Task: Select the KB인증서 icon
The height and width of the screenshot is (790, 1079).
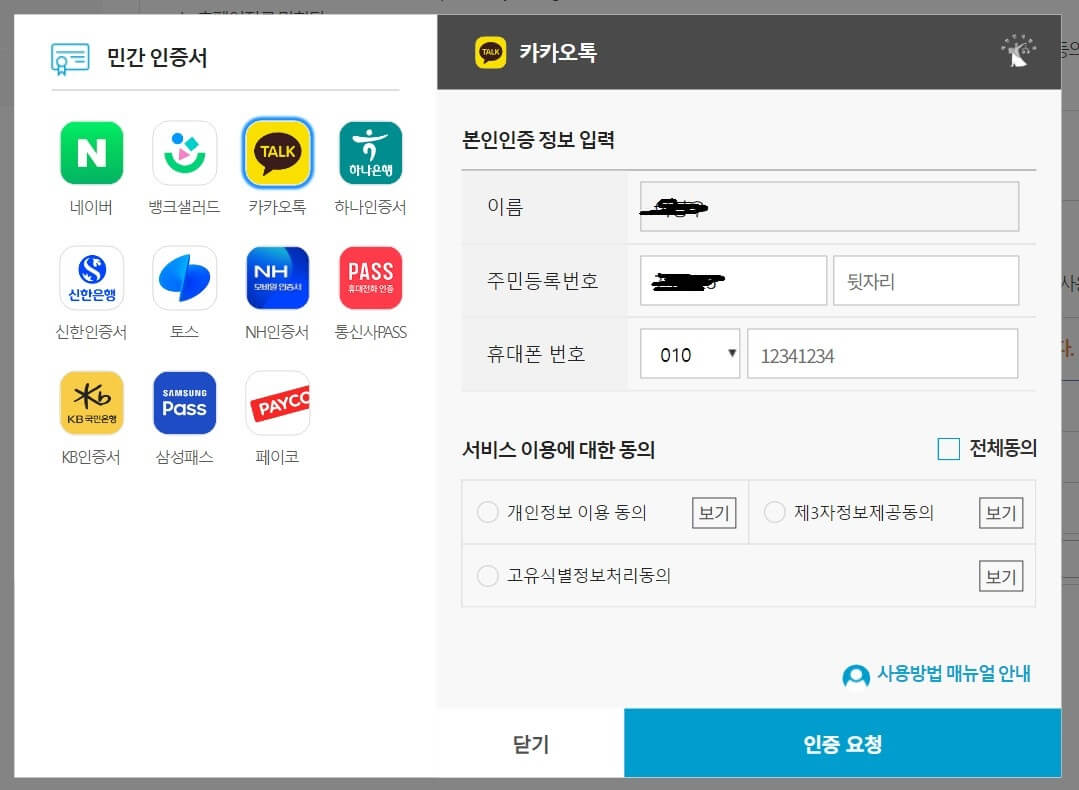Action: pos(92,403)
